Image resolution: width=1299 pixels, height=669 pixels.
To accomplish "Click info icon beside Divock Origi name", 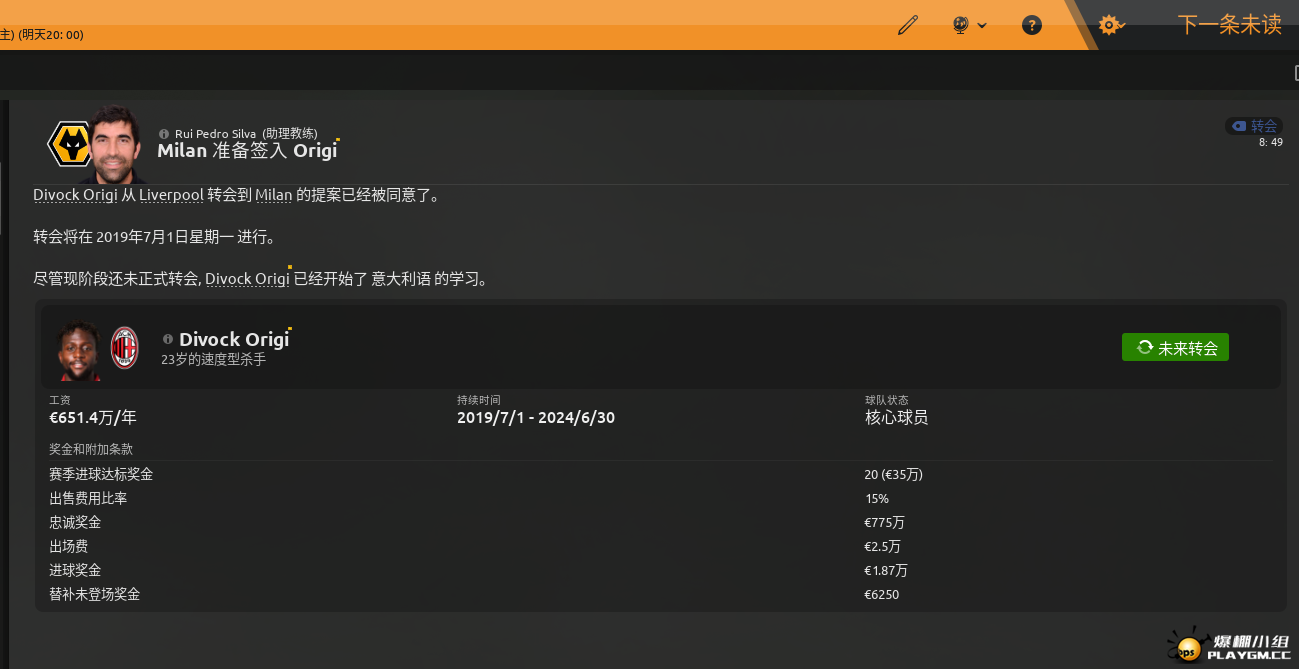I will point(167,340).
